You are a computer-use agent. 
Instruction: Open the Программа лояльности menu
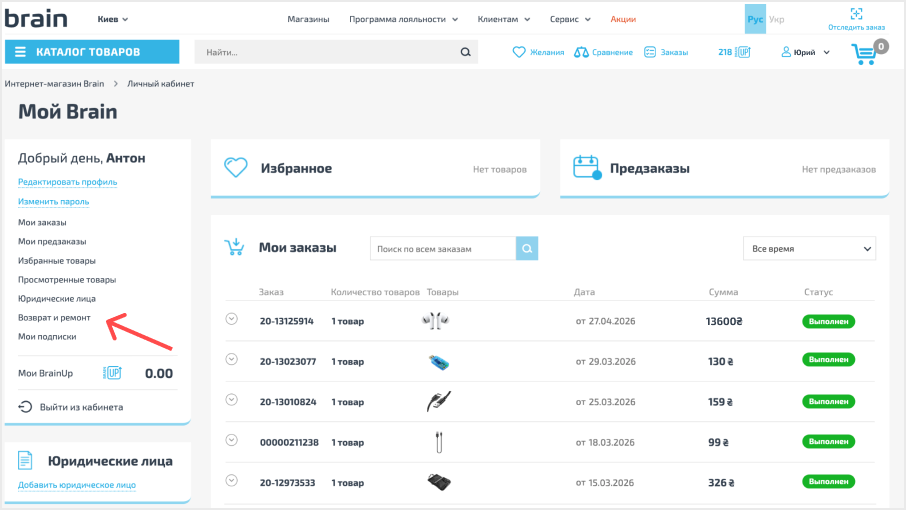pos(403,19)
